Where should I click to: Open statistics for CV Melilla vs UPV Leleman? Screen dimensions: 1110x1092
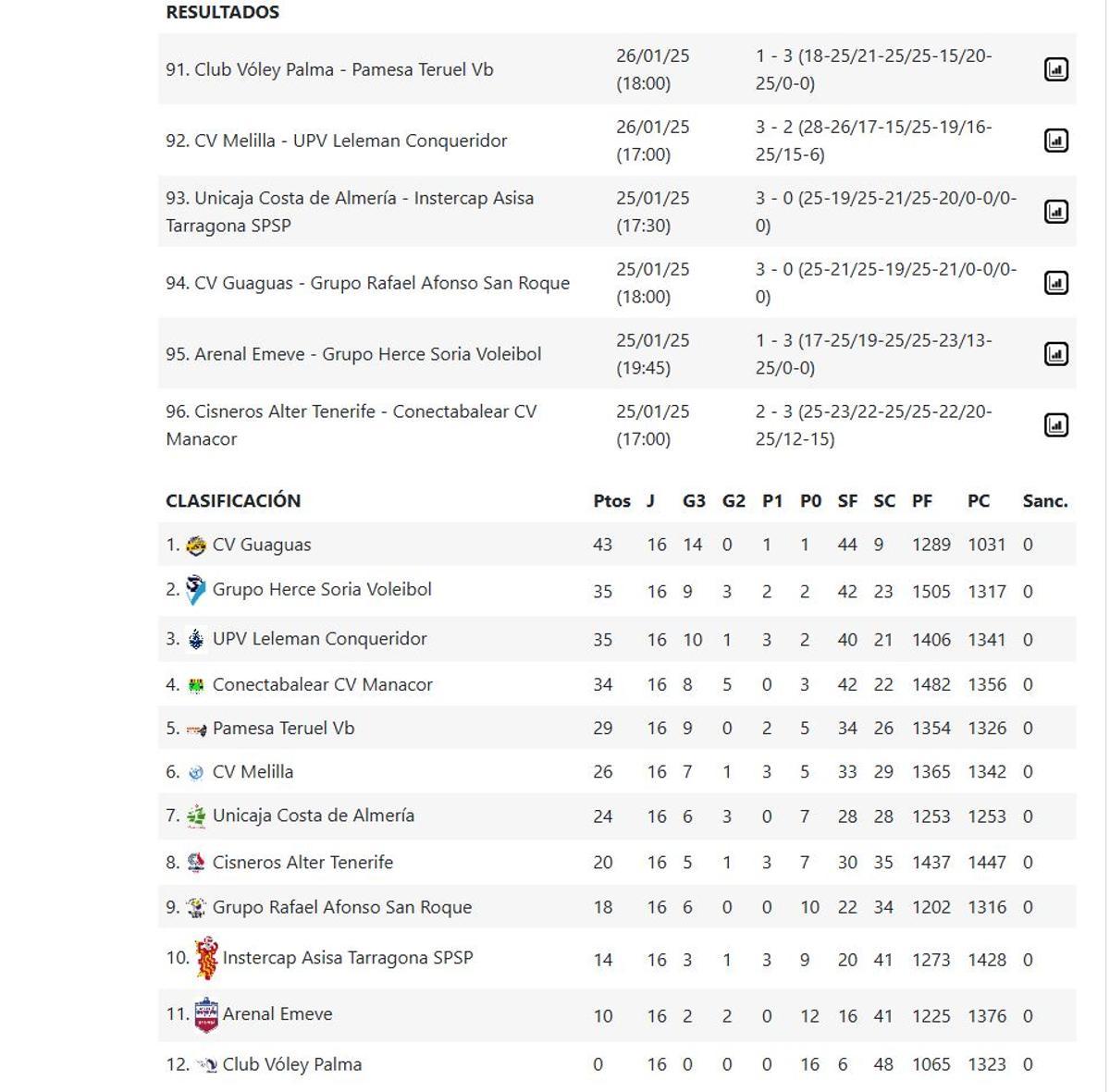[x=1057, y=141]
